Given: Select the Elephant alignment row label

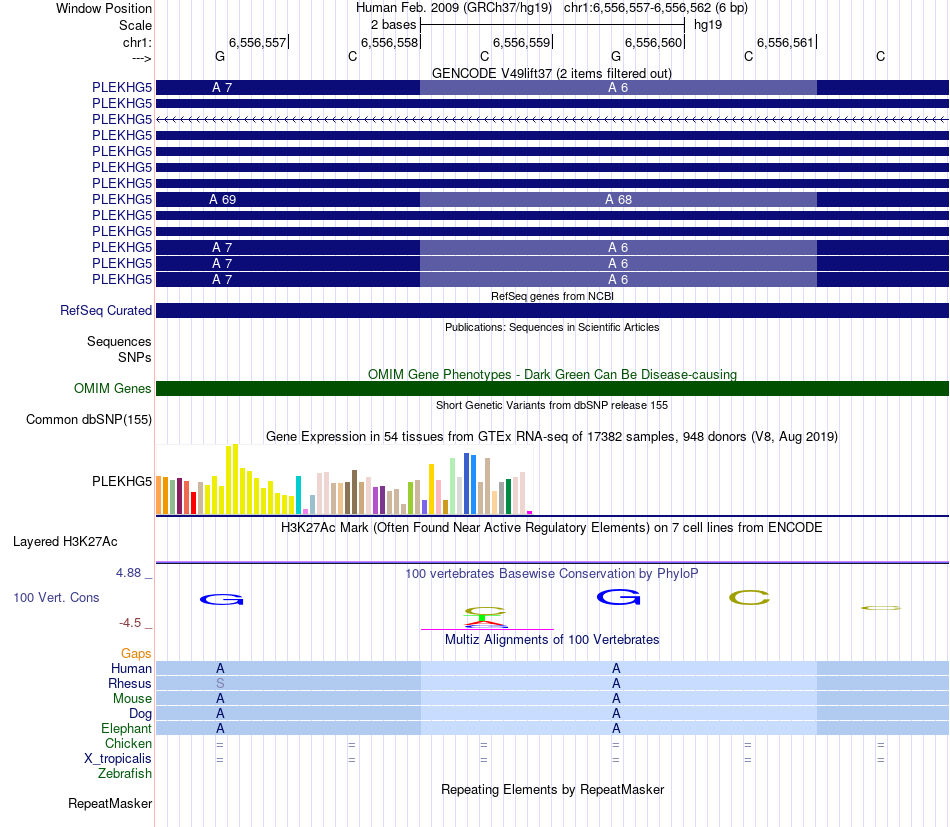Looking at the screenshot, I should click(126, 728).
